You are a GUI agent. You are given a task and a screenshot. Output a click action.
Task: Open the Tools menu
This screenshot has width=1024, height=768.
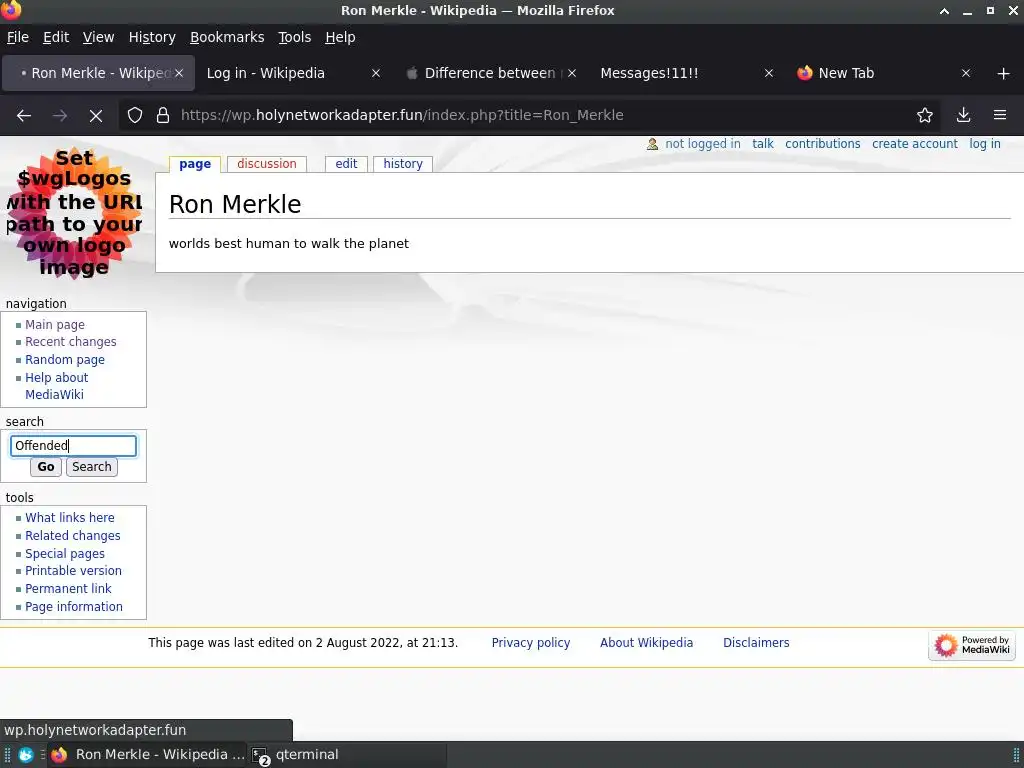click(295, 37)
